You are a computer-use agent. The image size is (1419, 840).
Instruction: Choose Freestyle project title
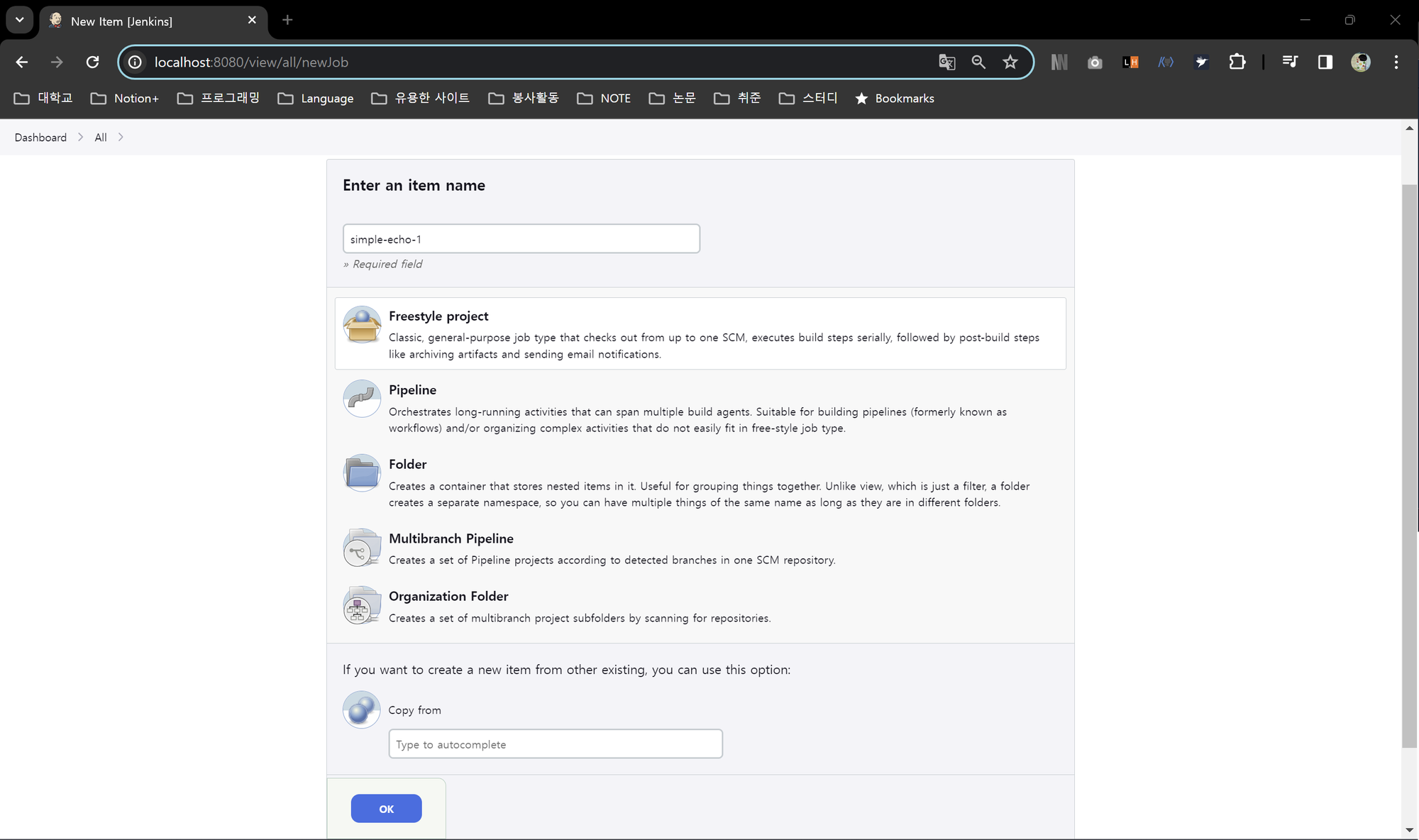click(x=438, y=316)
